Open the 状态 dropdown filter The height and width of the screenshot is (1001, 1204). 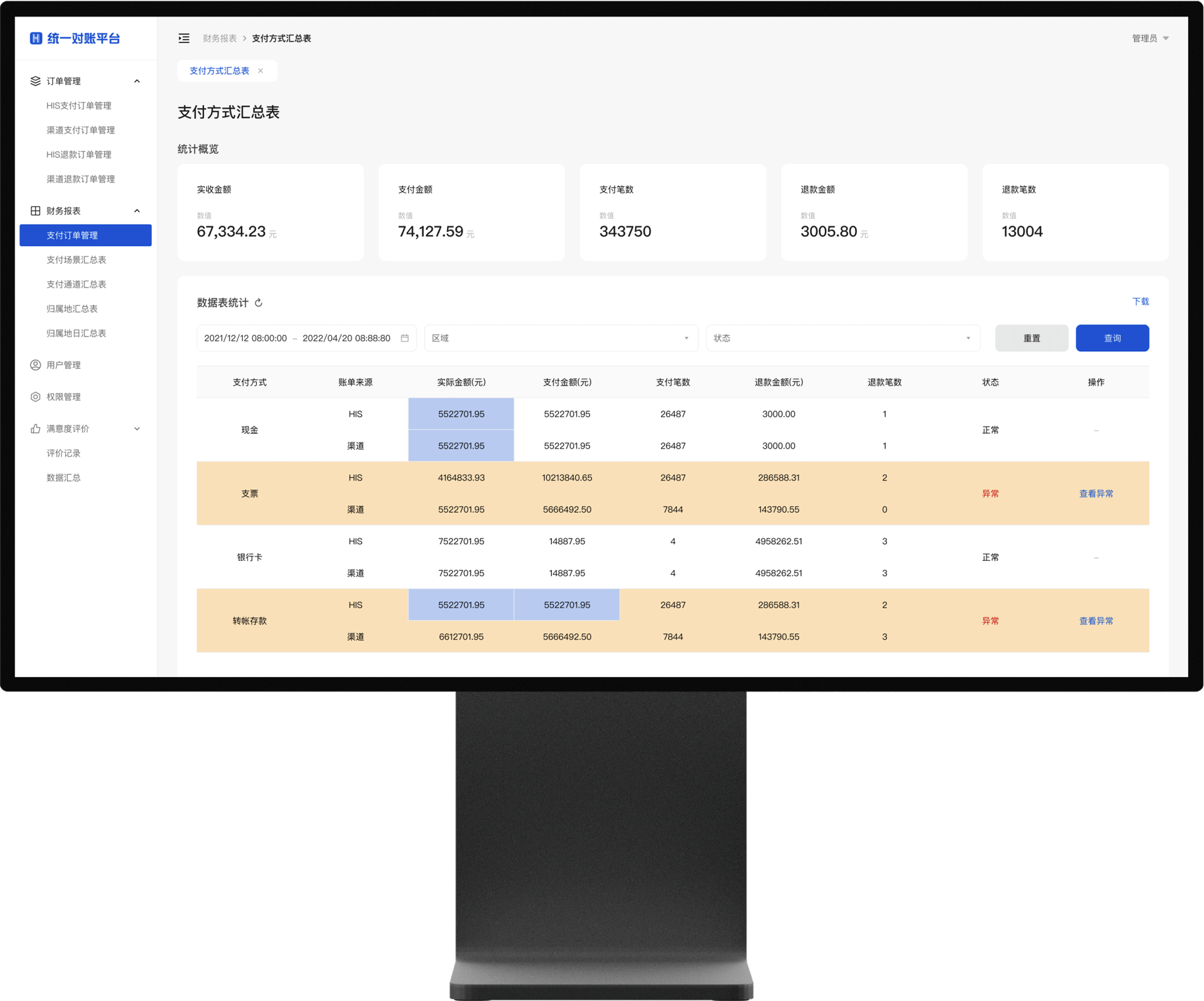[x=843, y=338]
